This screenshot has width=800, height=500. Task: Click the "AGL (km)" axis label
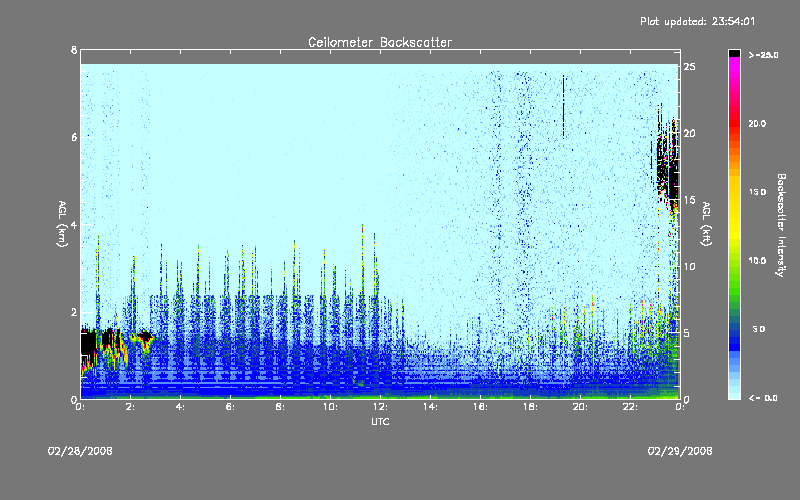[x=62, y=224]
